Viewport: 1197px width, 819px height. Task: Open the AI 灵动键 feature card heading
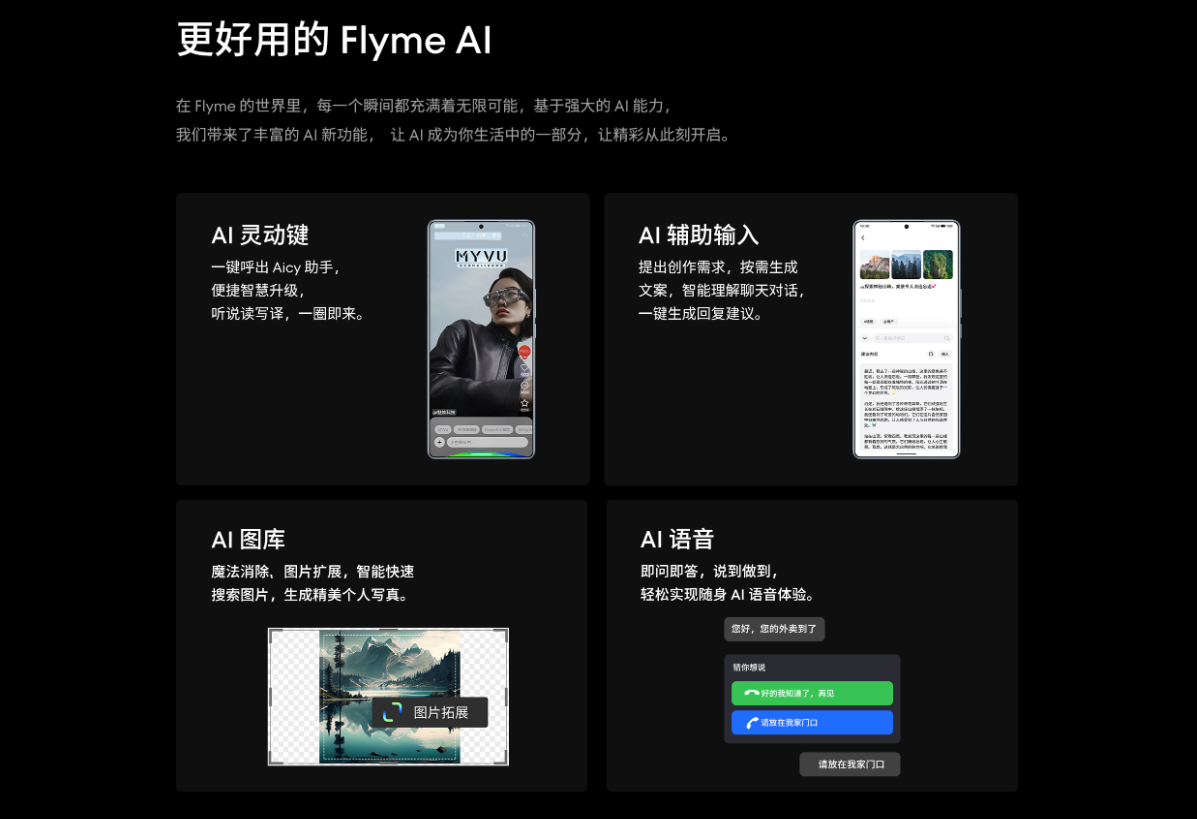tap(260, 235)
